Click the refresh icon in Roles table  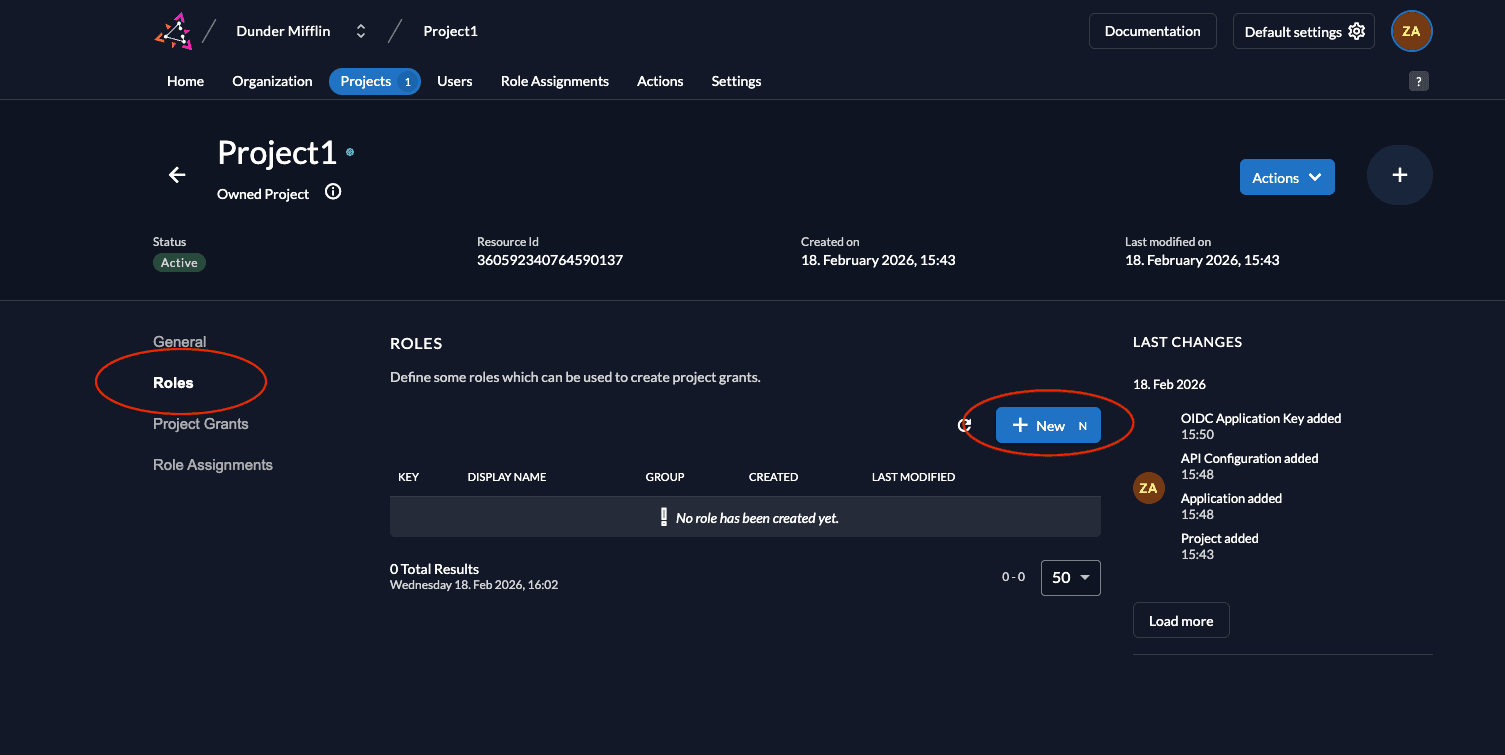(x=964, y=425)
